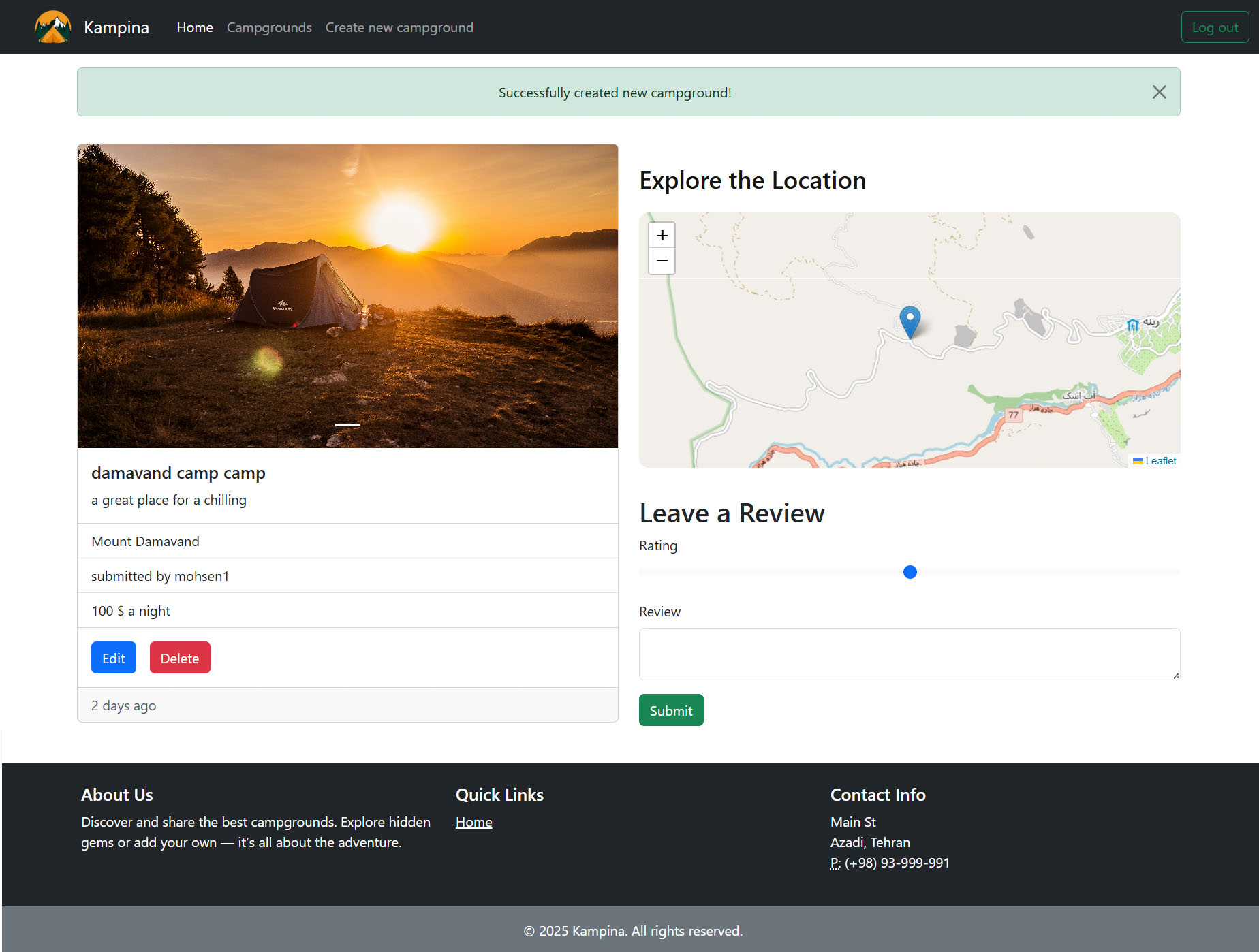Follow the Home link in Quick Links footer
The height and width of the screenshot is (952, 1259).
(473, 822)
